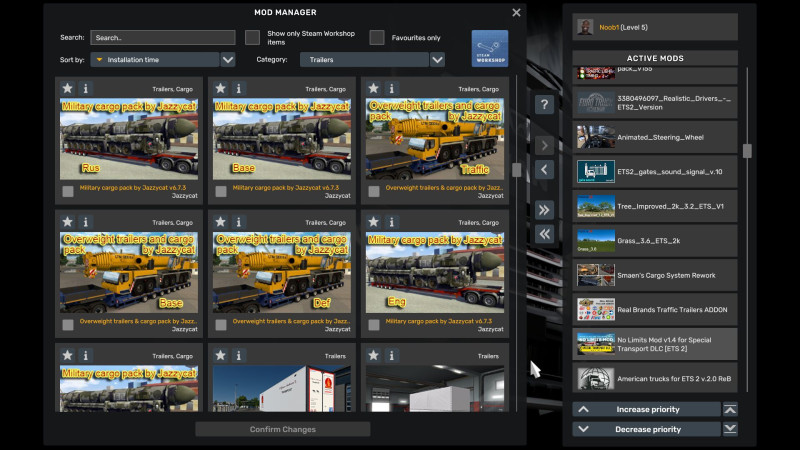The width and height of the screenshot is (800, 450).
Task: Open the Category Trailers dropdown
Action: click(364, 60)
